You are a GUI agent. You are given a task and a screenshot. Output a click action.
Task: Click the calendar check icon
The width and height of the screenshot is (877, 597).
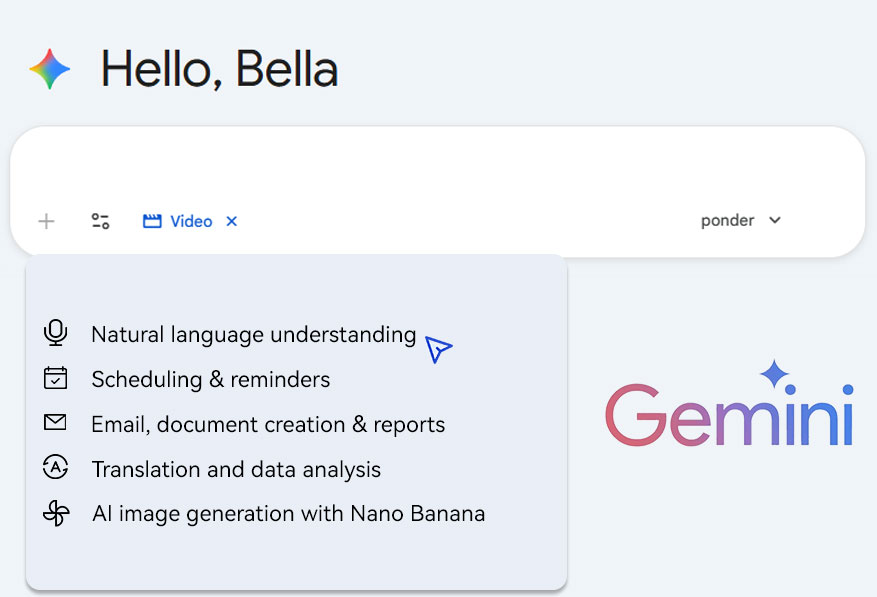tap(56, 378)
